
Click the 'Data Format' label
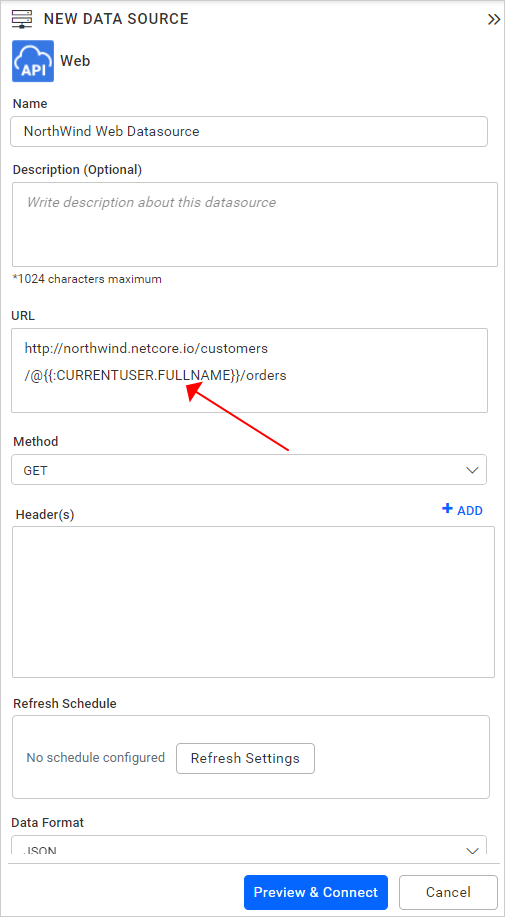48,823
